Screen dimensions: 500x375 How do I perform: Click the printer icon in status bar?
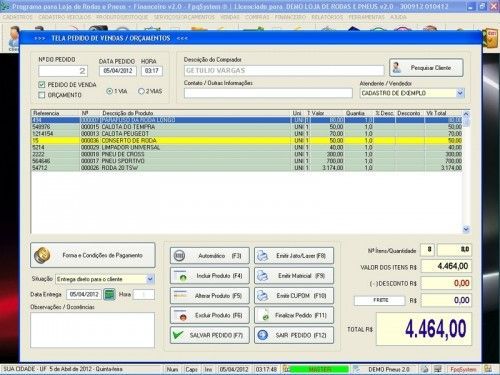point(424,369)
